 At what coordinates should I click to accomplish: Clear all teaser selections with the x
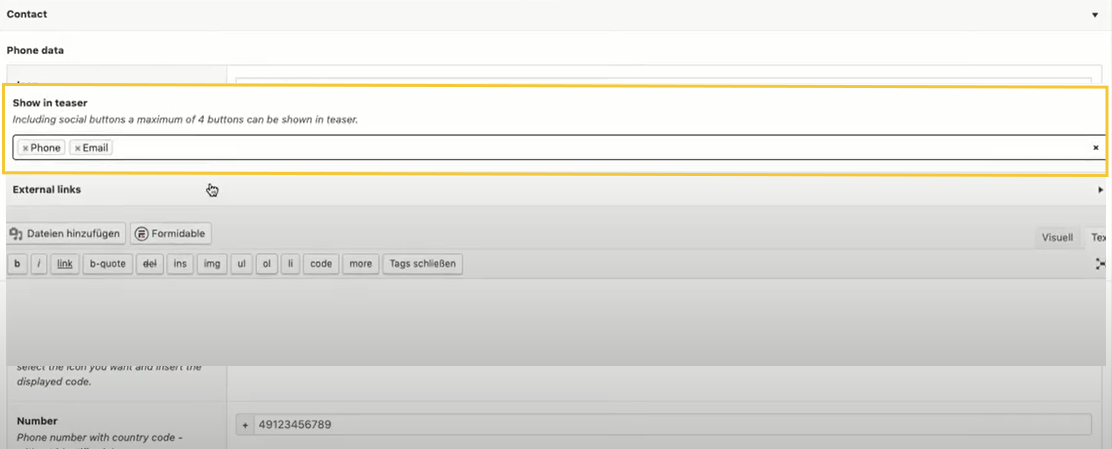pyautogui.click(x=1095, y=148)
